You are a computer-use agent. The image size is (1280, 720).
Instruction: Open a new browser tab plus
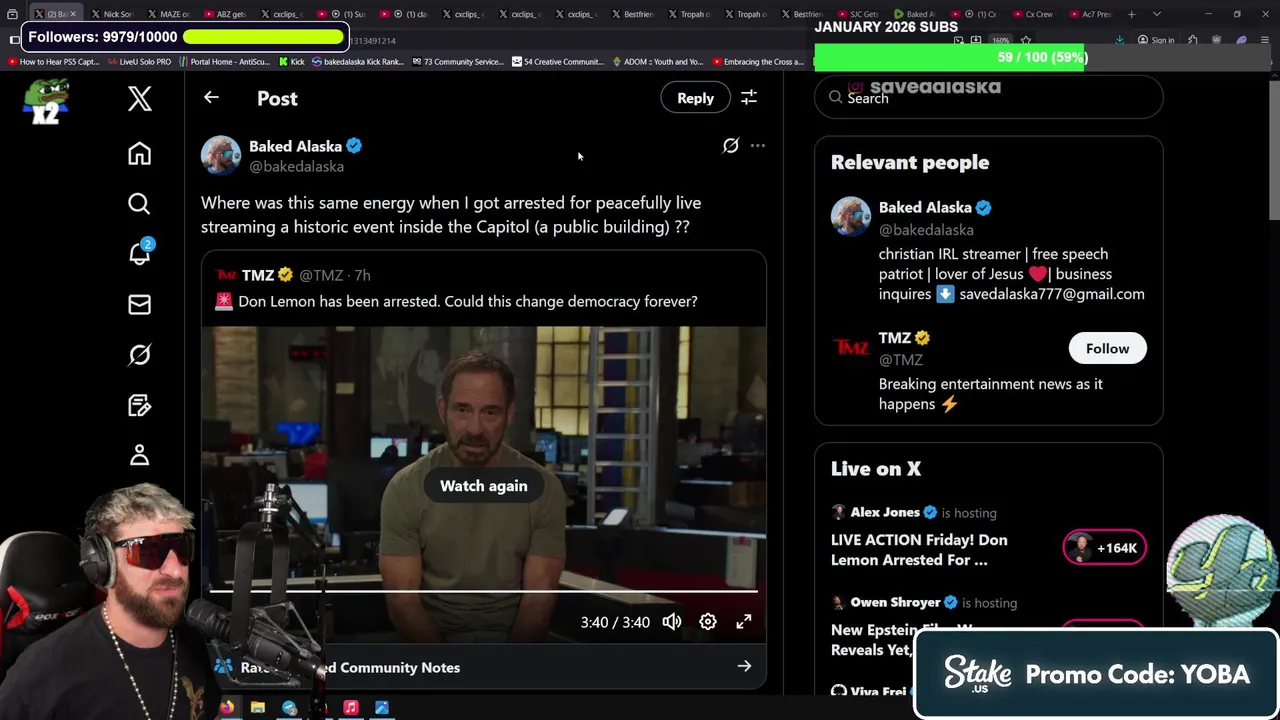pyautogui.click(x=1132, y=14)
